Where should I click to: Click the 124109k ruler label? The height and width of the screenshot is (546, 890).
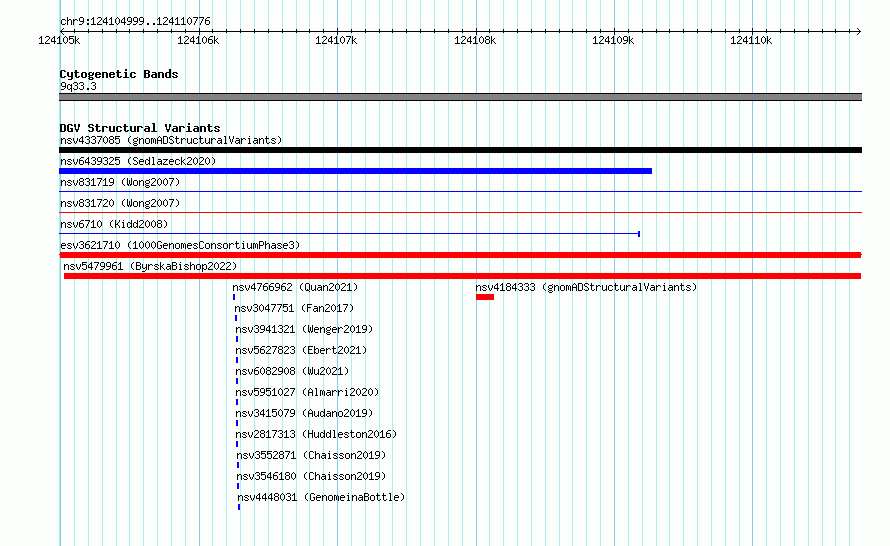point(613,40)
